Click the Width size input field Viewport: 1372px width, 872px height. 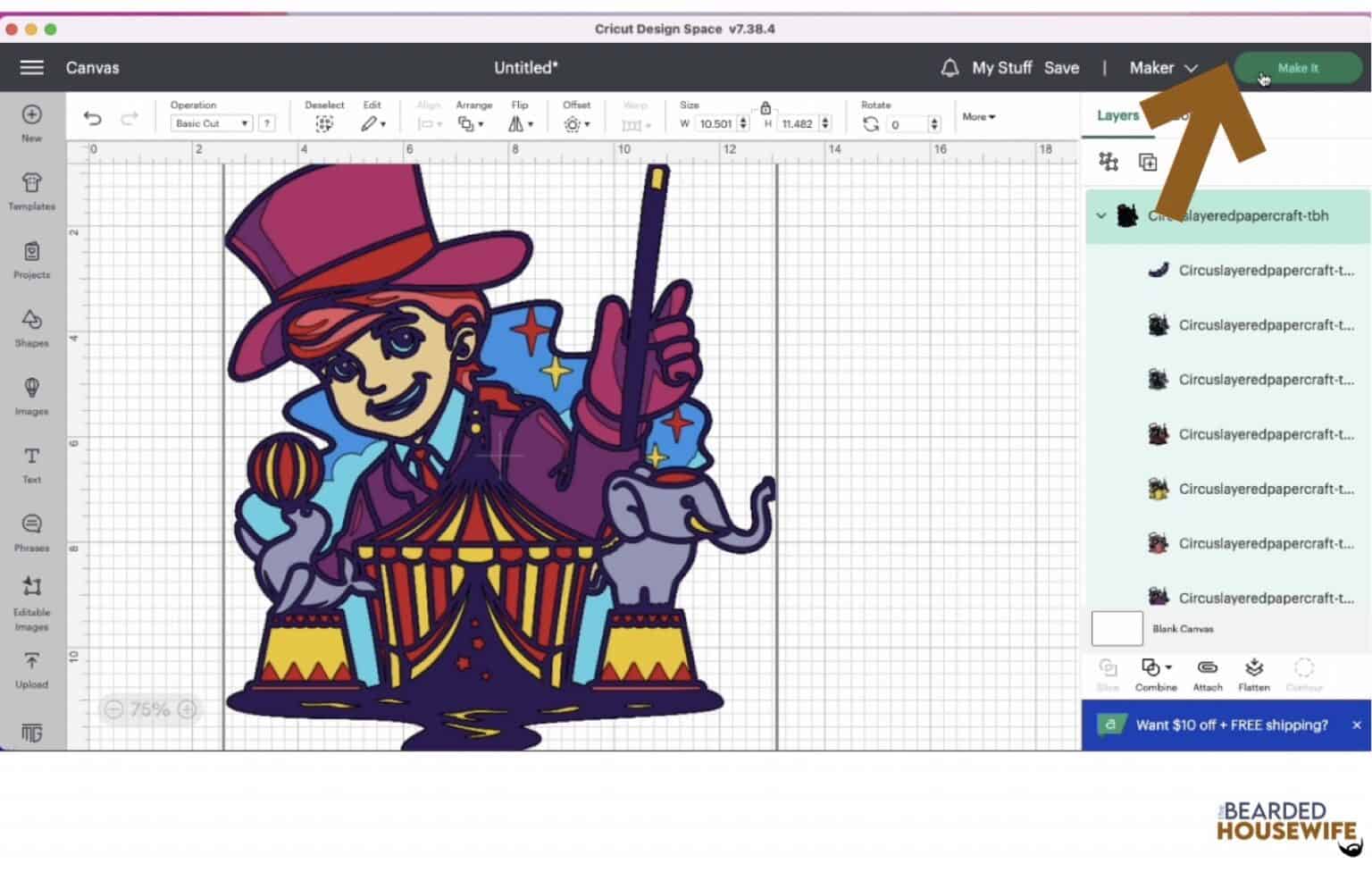[715, 124]
